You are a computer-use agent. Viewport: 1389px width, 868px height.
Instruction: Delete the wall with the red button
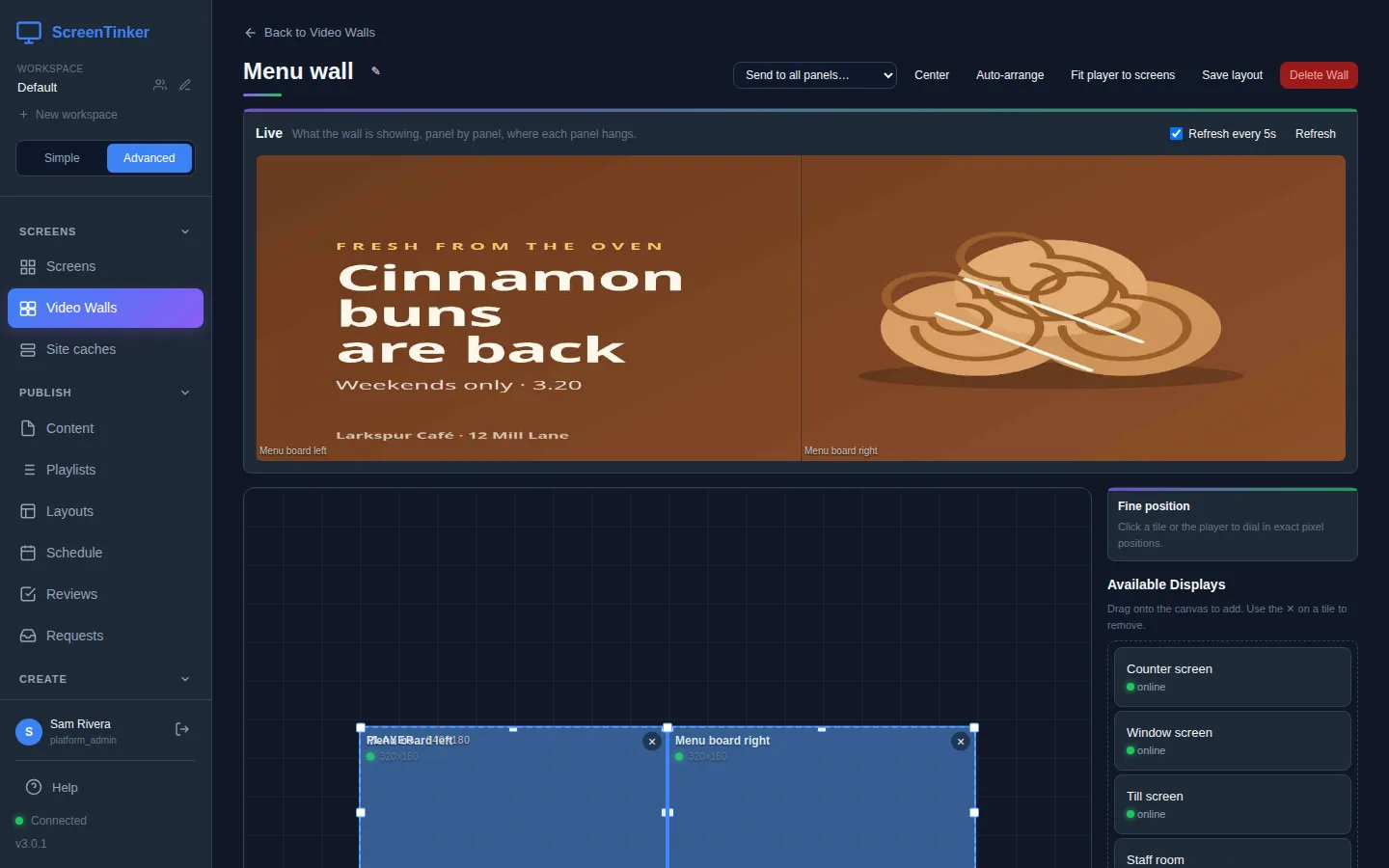point(1319,75)
